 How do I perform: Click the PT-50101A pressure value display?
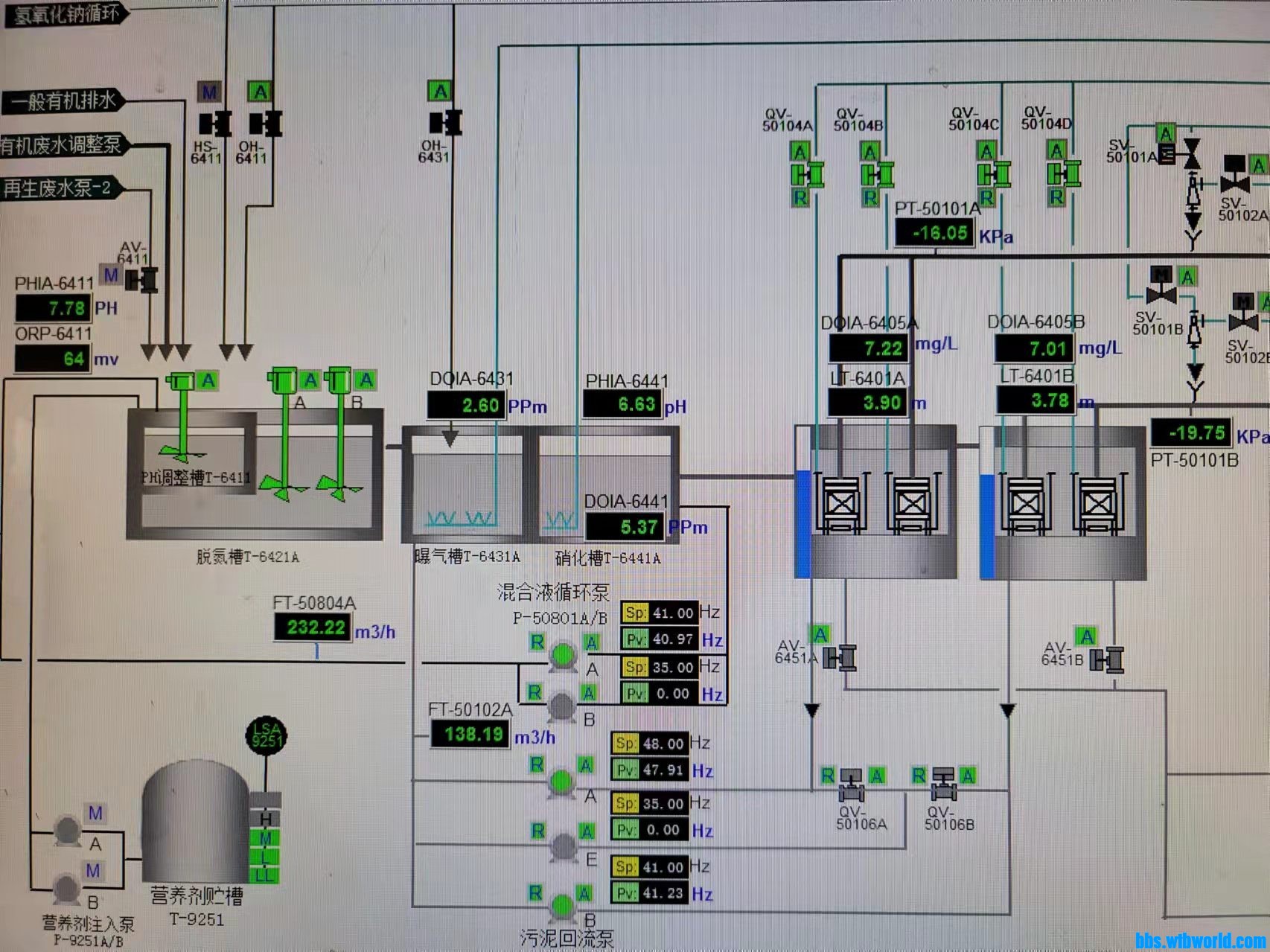tap(934, 233)
